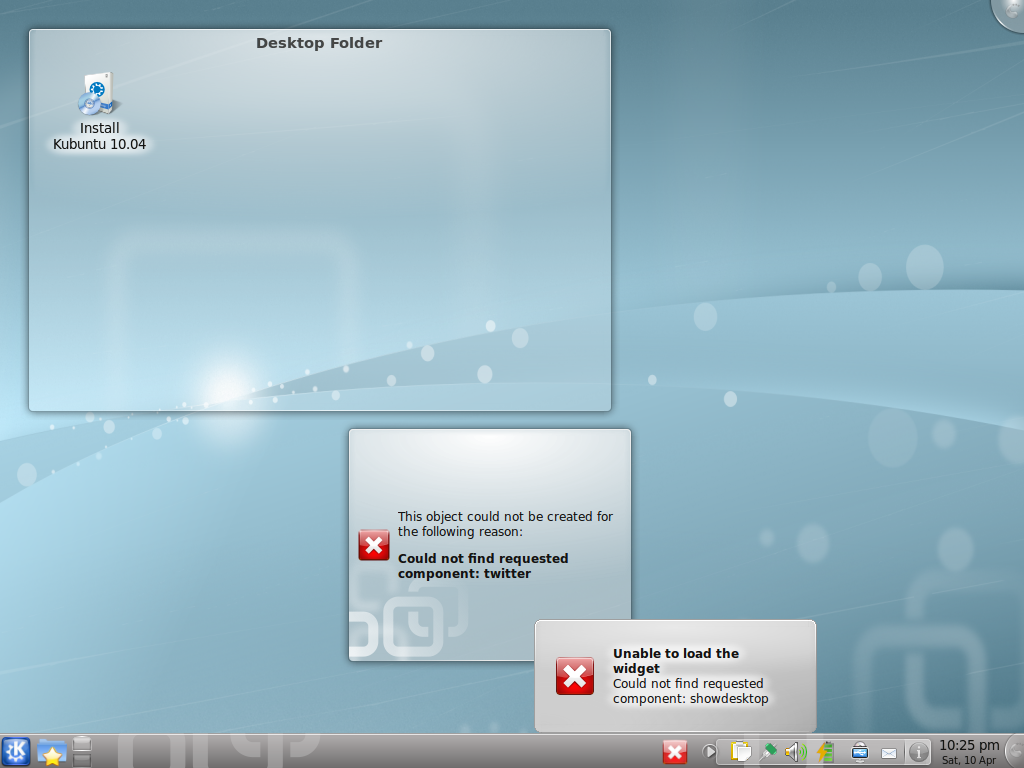Open the KDE Kickoff application launcher
This screenshot has height=768, width=1024.
click(x=16, y=752)
